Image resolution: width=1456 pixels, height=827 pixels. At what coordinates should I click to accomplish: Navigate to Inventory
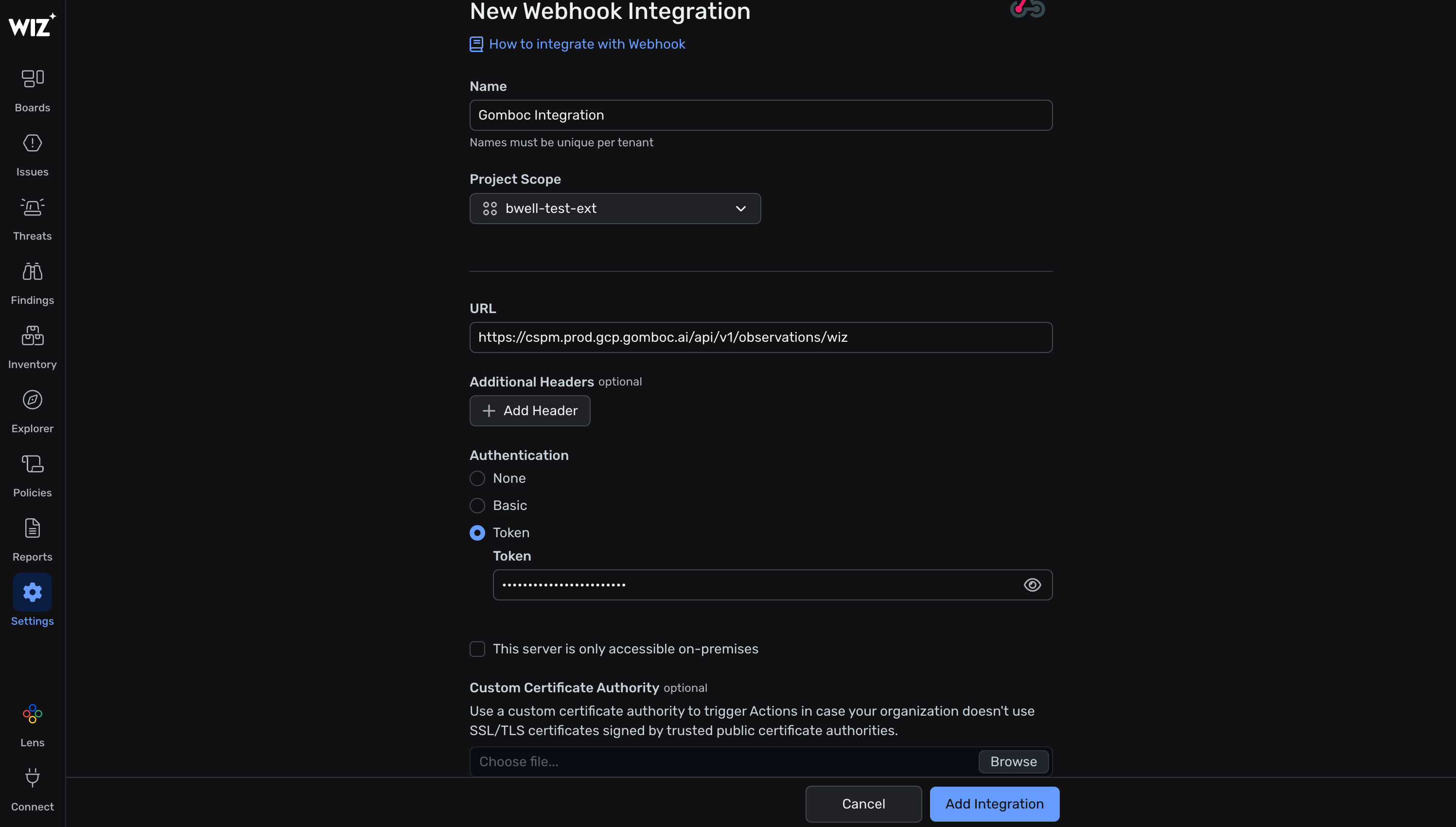click(33, 348)
